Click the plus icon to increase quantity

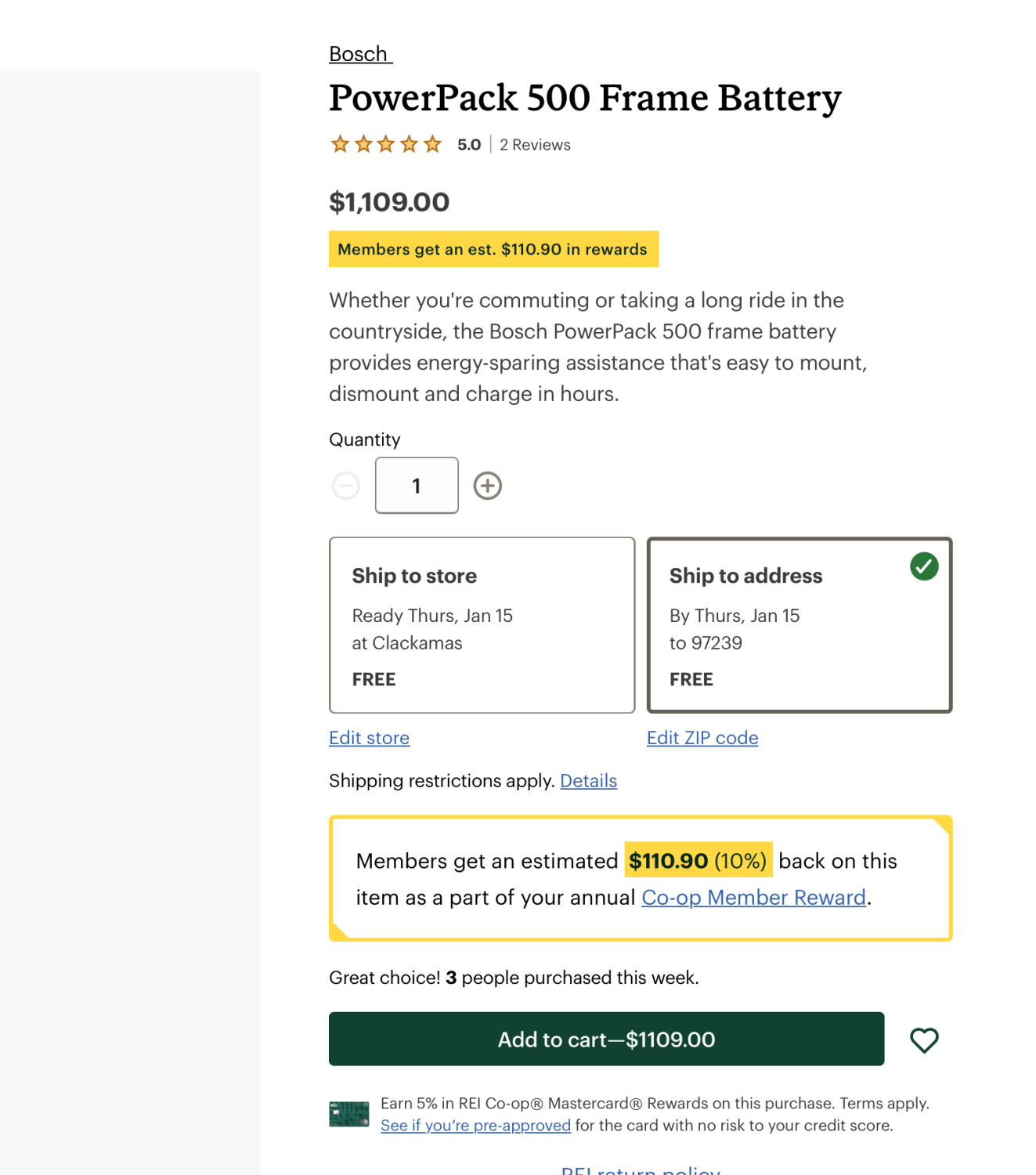click(x=487, y=486)
